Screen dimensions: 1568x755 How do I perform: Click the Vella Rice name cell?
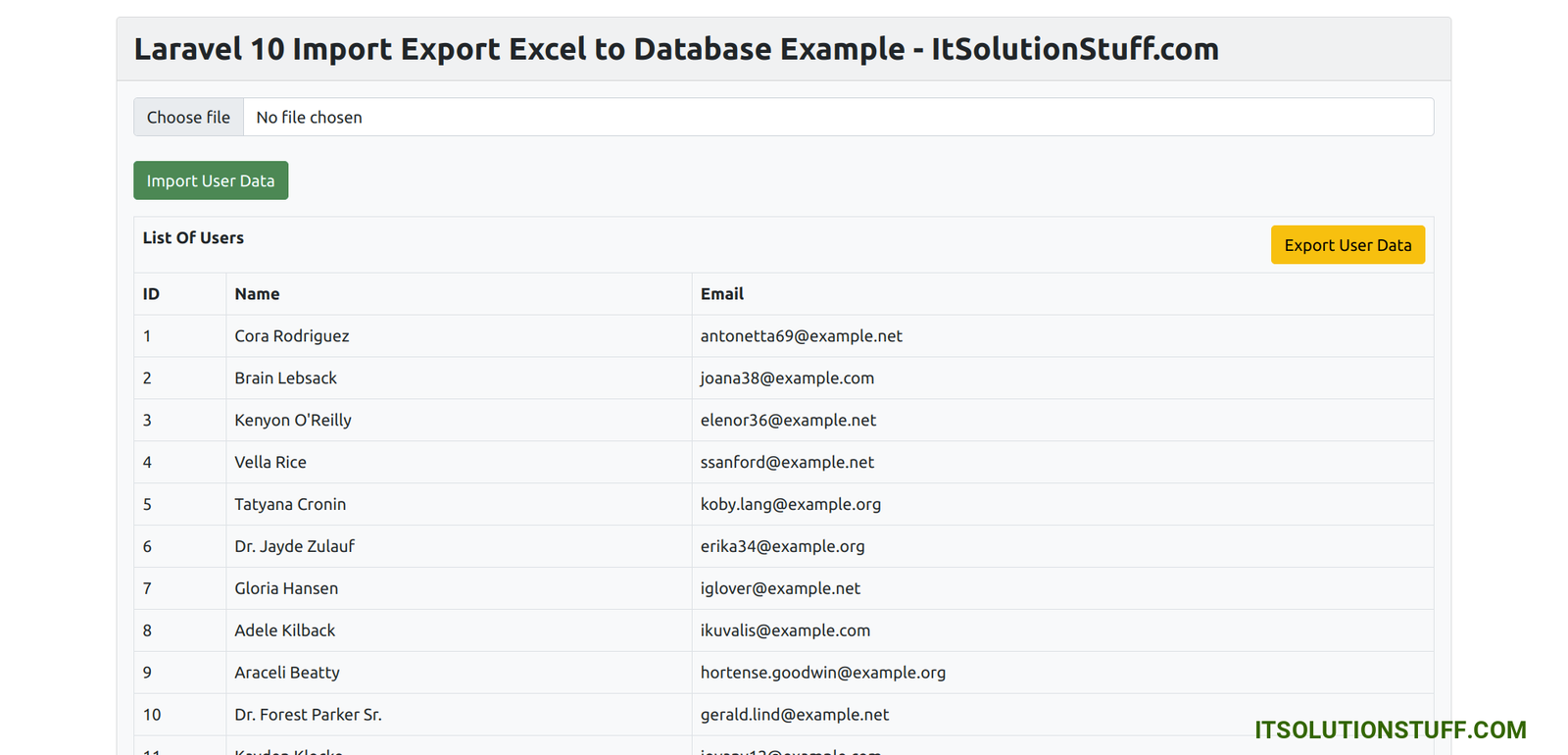coord(270,463)
